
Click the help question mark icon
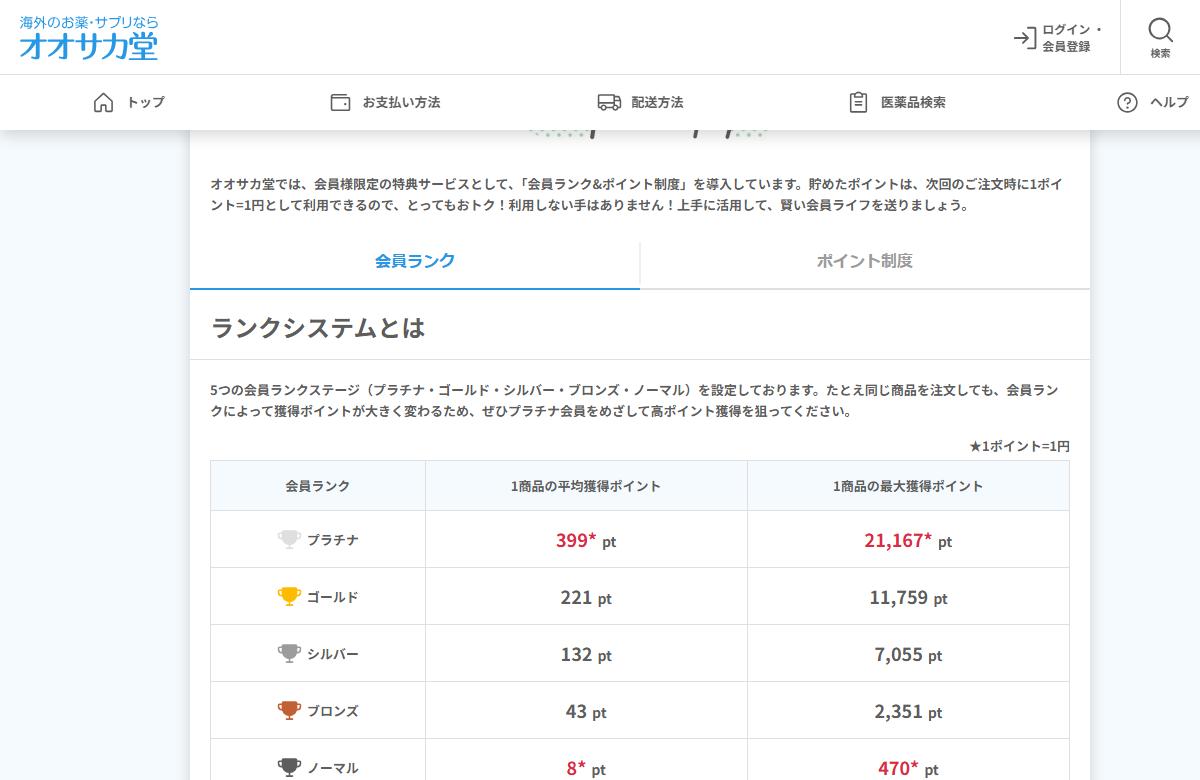[x=1127, y=102]
